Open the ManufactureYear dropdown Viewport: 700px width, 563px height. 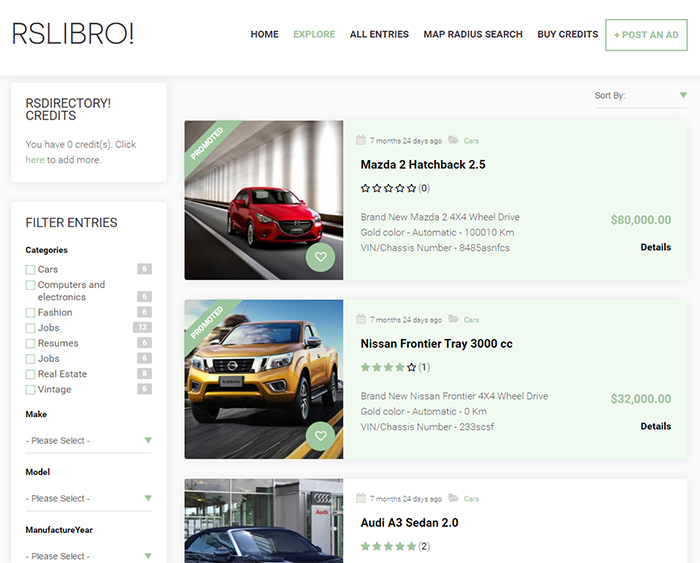pos(89,556)
